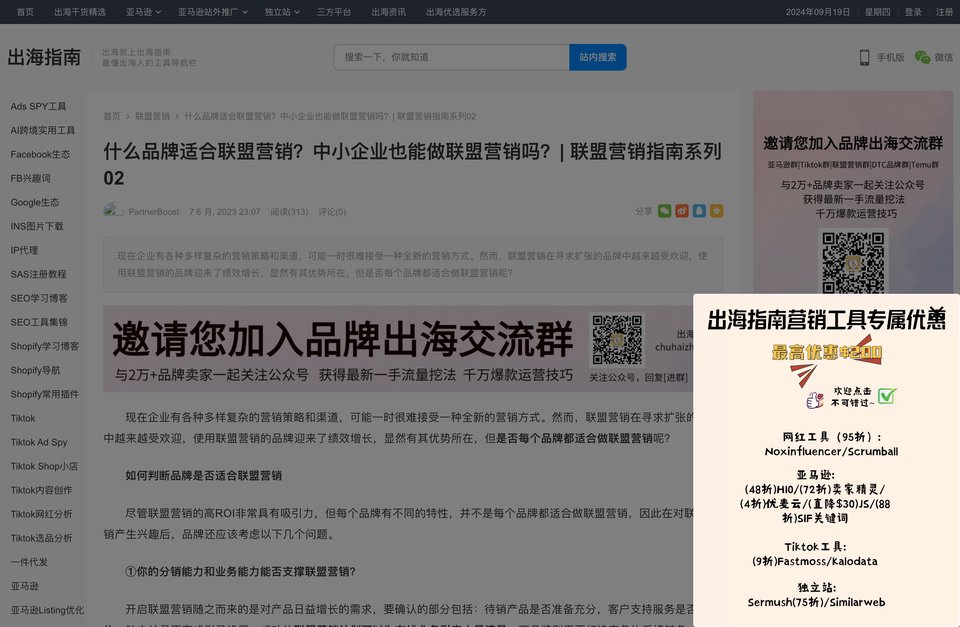The height and width of the screenshot is (627, 960).
Task: Open Tiktok选品分析 sidebar category
Action: click(41, 538)
